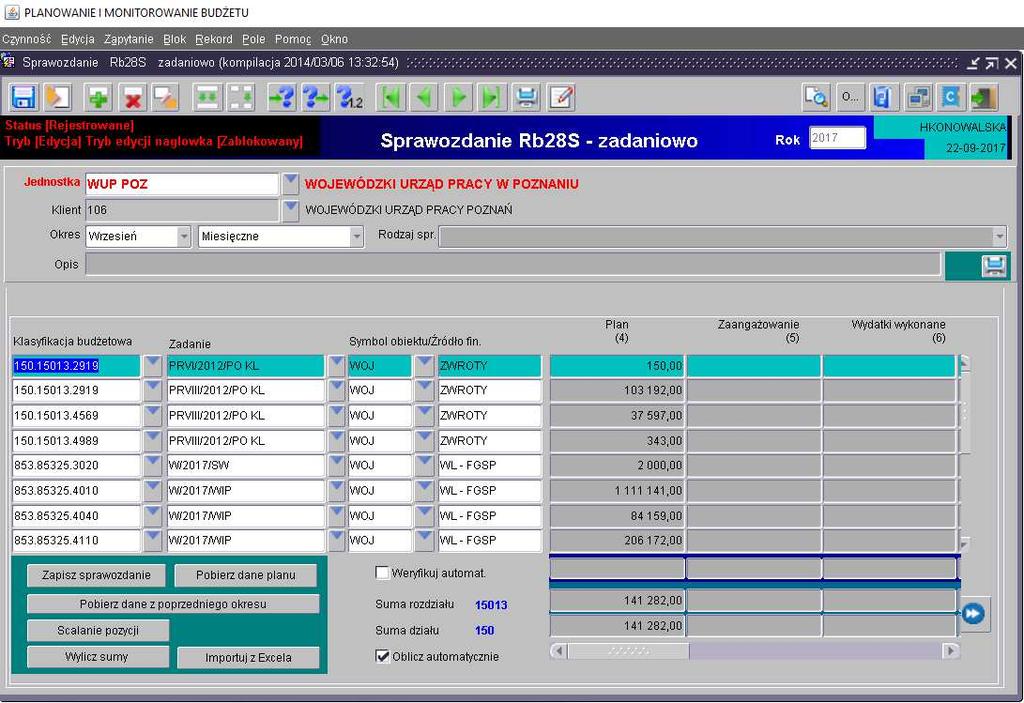Click the blue floppy disk save icon
1024x703 pixels.
coord(24,98)
